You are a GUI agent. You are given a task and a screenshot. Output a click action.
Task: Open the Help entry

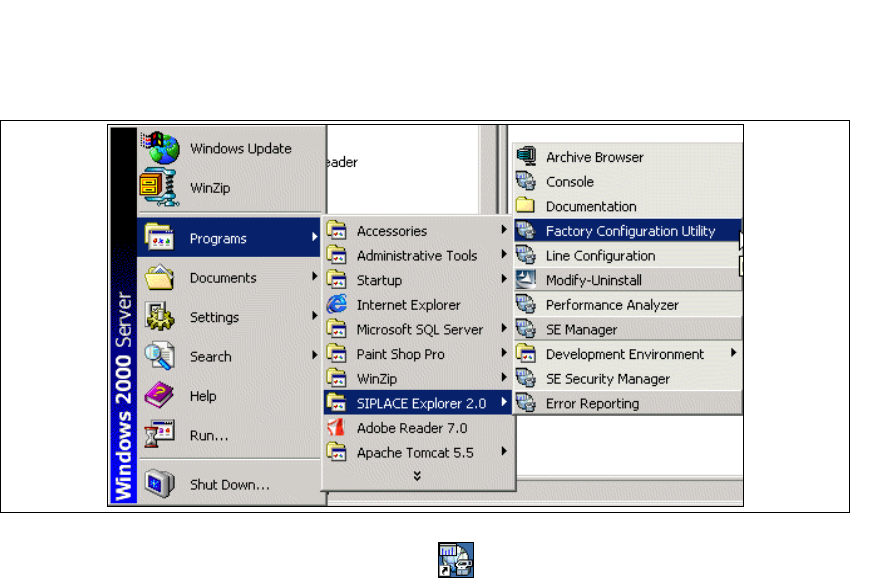coord(231,395)
